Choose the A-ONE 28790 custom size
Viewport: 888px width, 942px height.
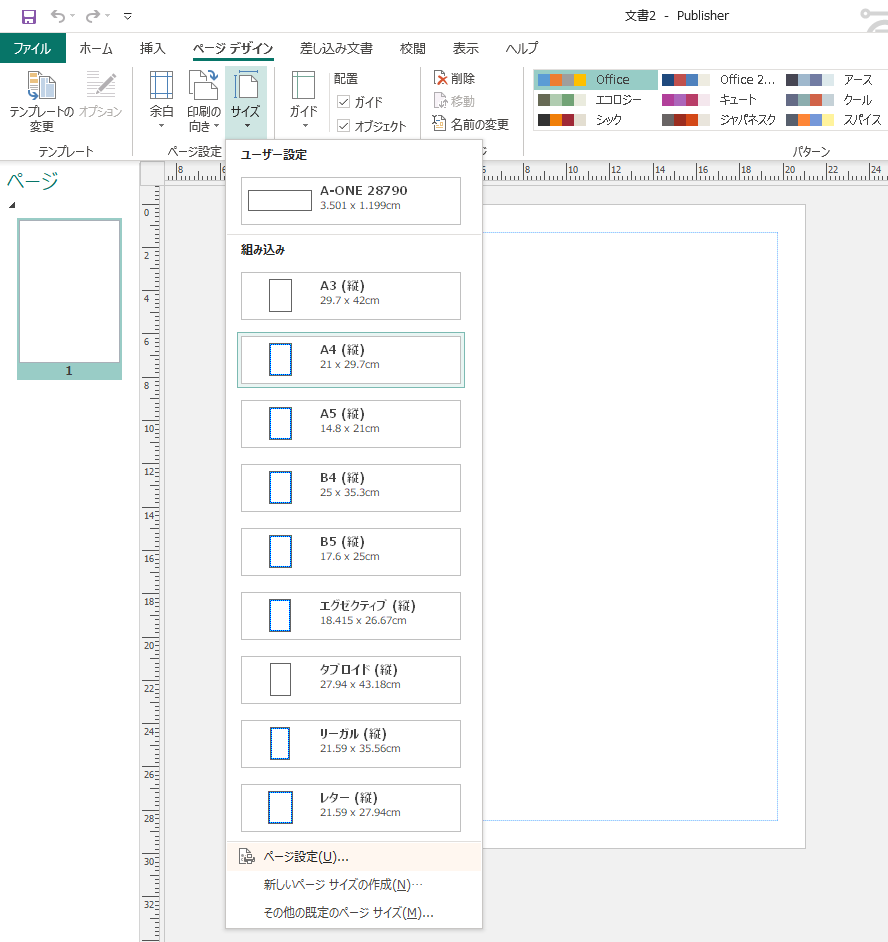[x=351, y=201]
